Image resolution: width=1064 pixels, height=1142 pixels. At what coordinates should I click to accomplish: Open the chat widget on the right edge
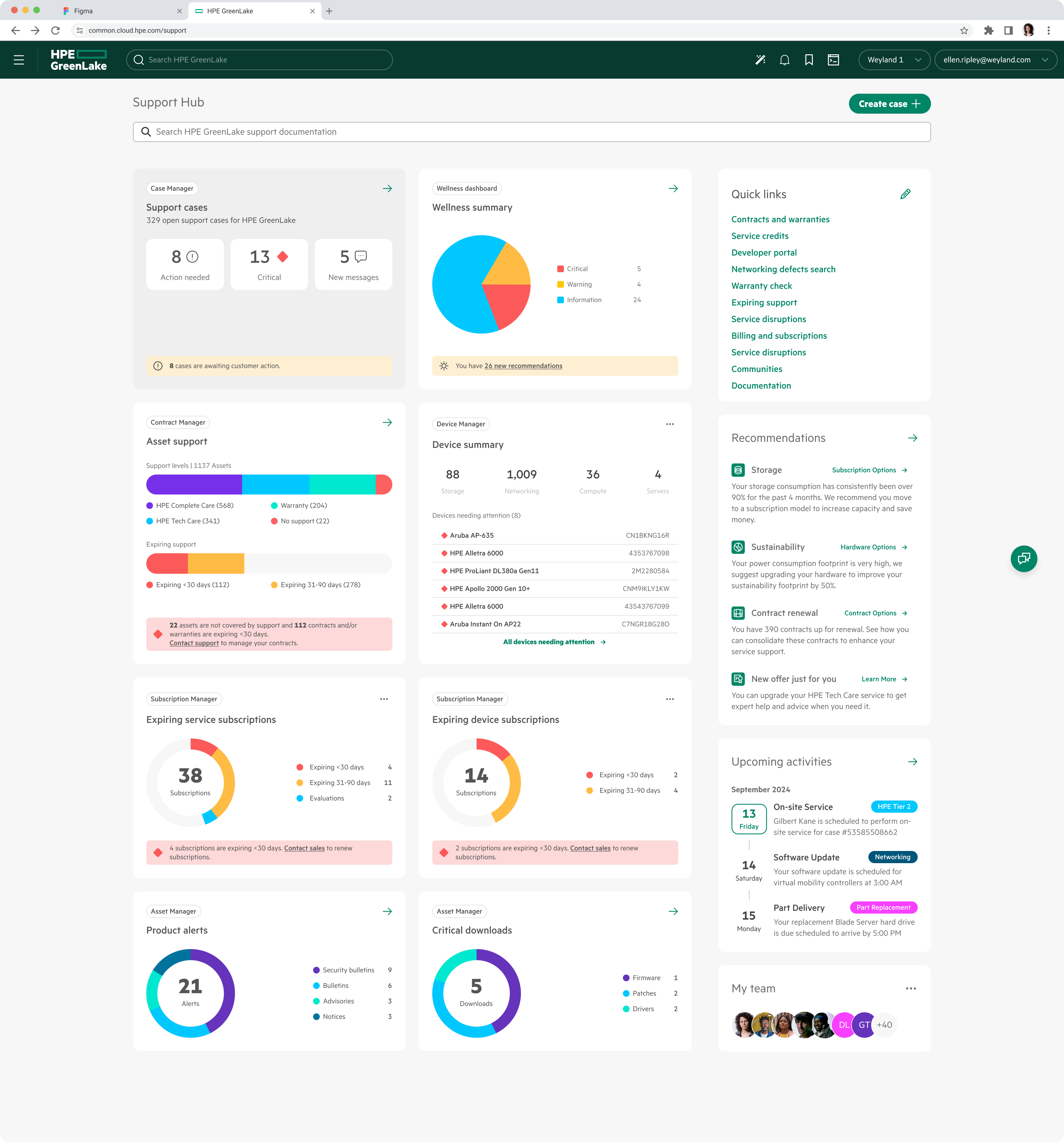[x=1024, y=558]
